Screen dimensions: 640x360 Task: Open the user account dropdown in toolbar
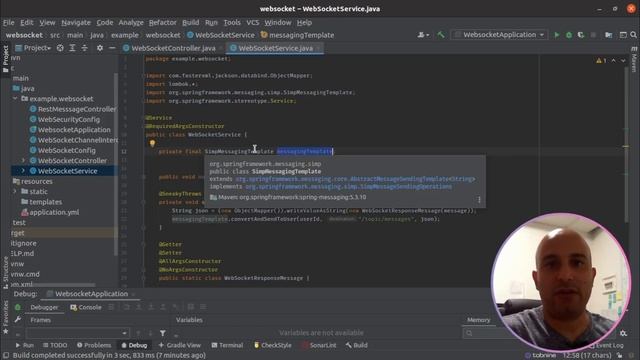click(423, 35)
